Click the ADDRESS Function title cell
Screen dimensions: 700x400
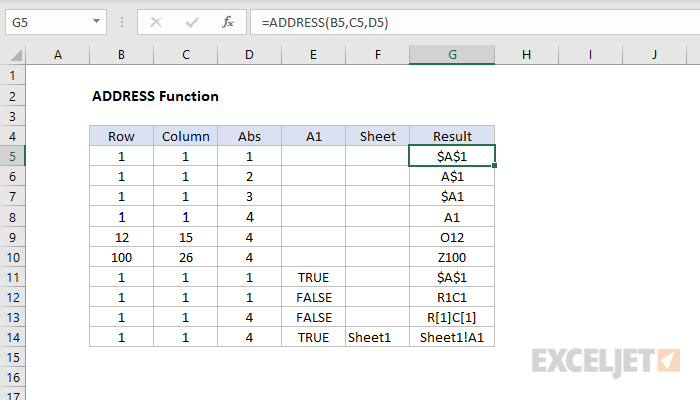tap(155, 97)
